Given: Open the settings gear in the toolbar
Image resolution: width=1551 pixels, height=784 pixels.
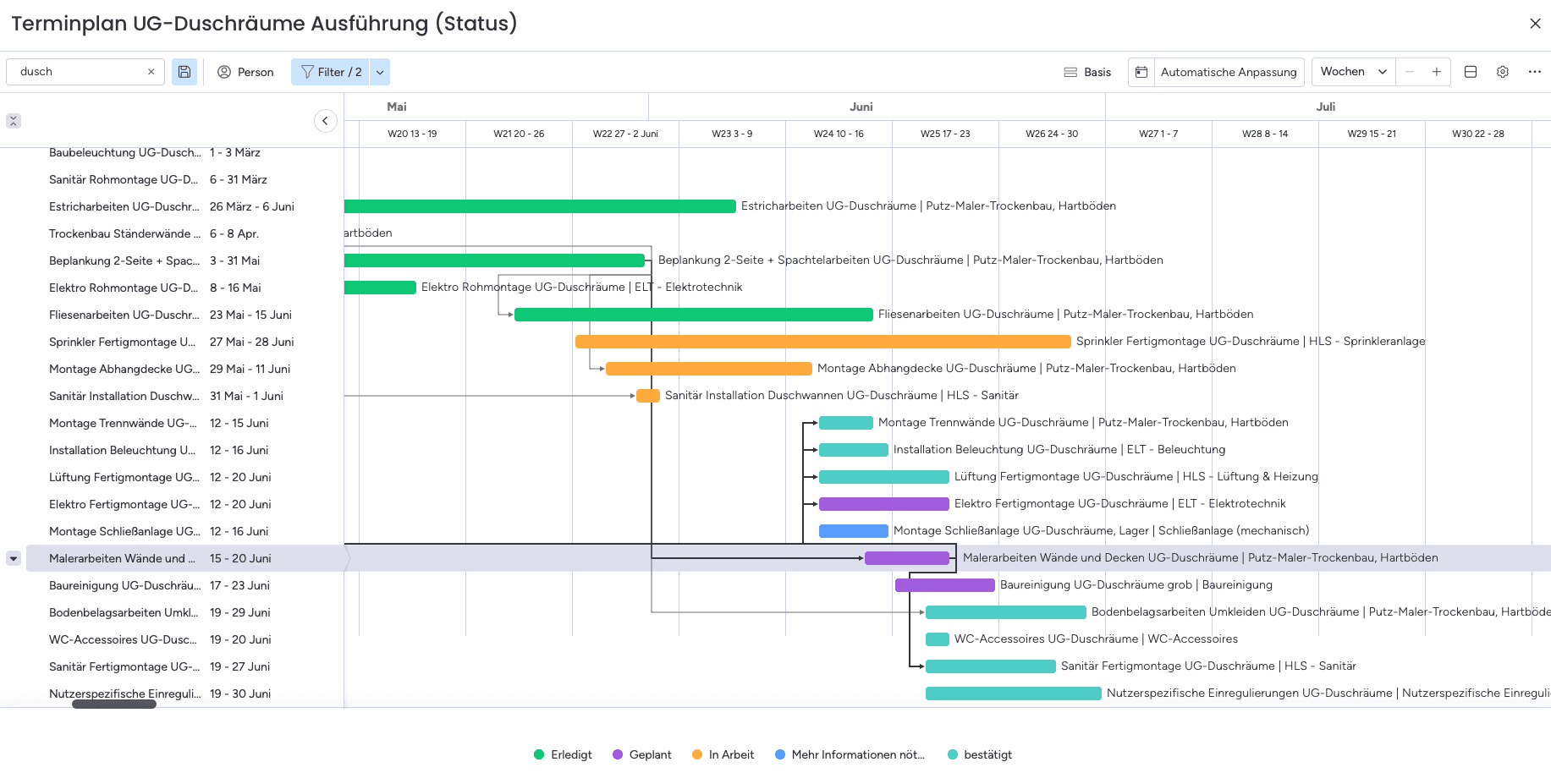Looking at the screenshot, I should pos(1503,72).
